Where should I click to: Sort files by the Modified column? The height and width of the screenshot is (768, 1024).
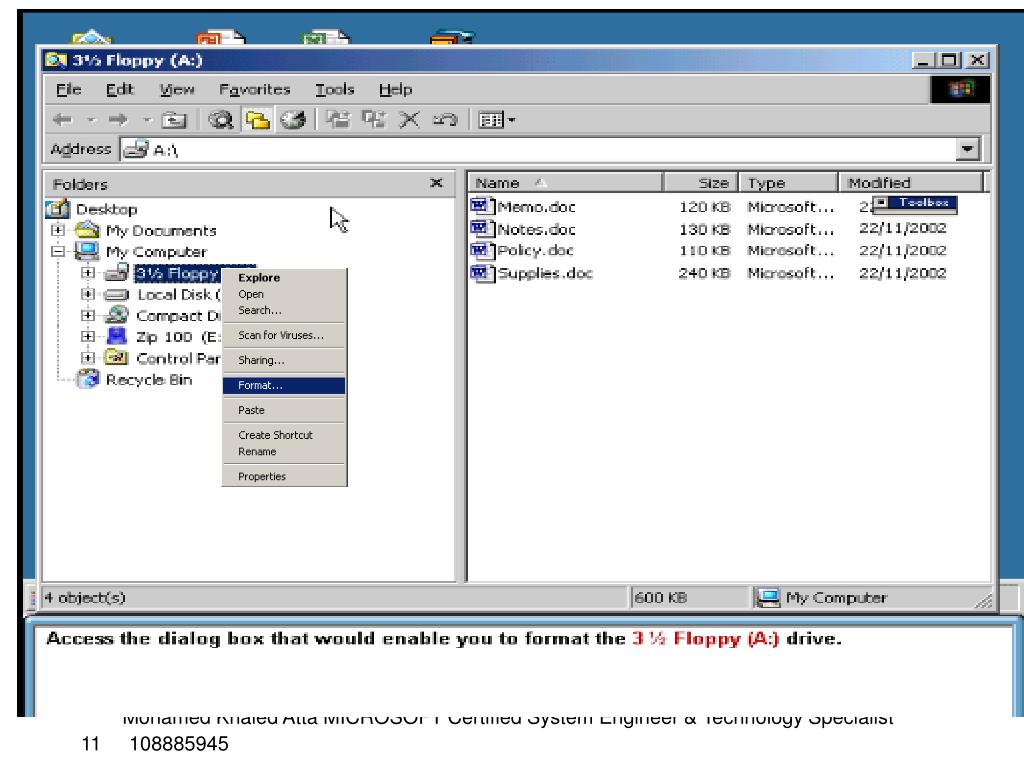tap(910, 183)
